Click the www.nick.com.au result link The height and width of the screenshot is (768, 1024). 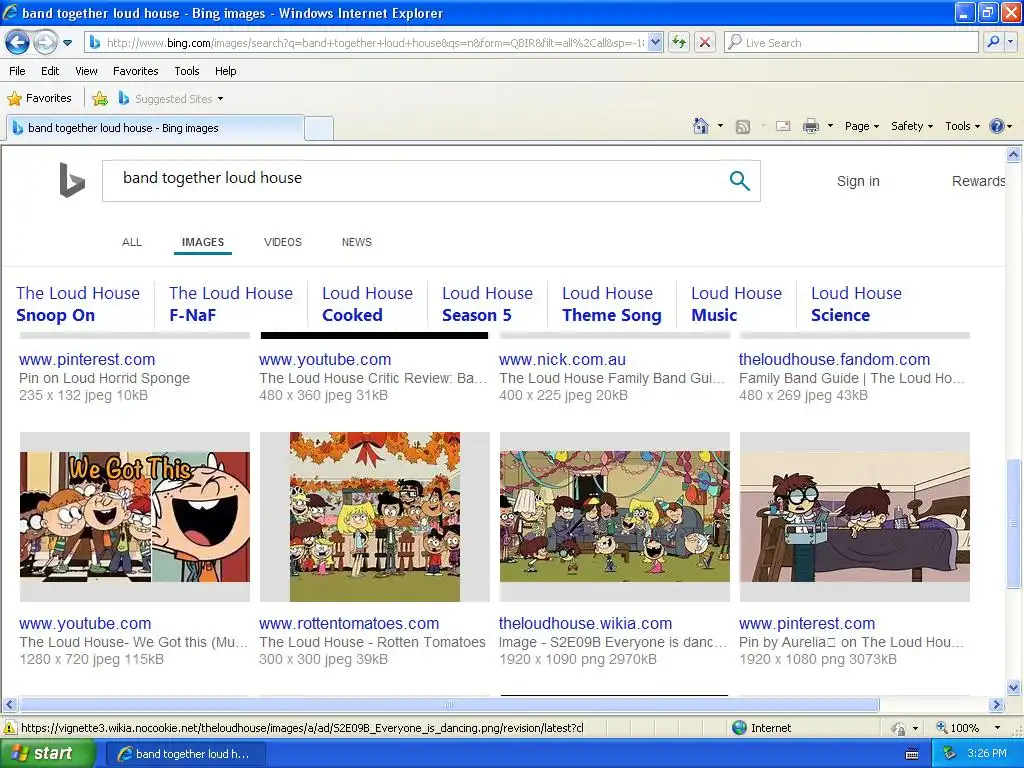point(562,359)
